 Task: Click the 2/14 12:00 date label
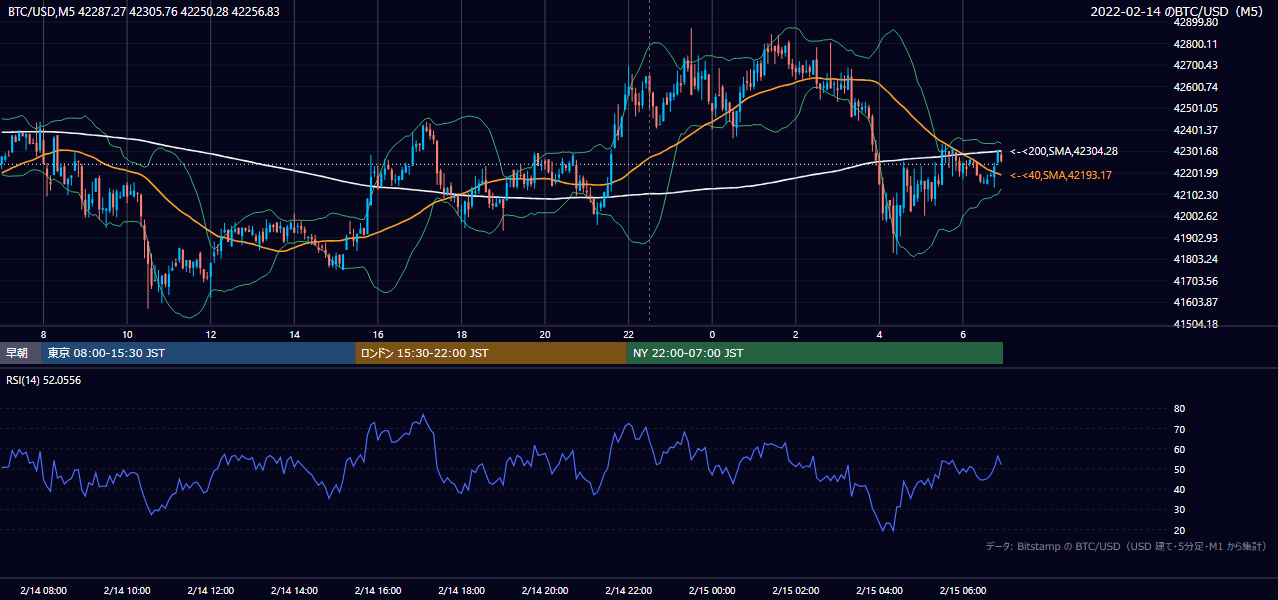pos(211,590)
